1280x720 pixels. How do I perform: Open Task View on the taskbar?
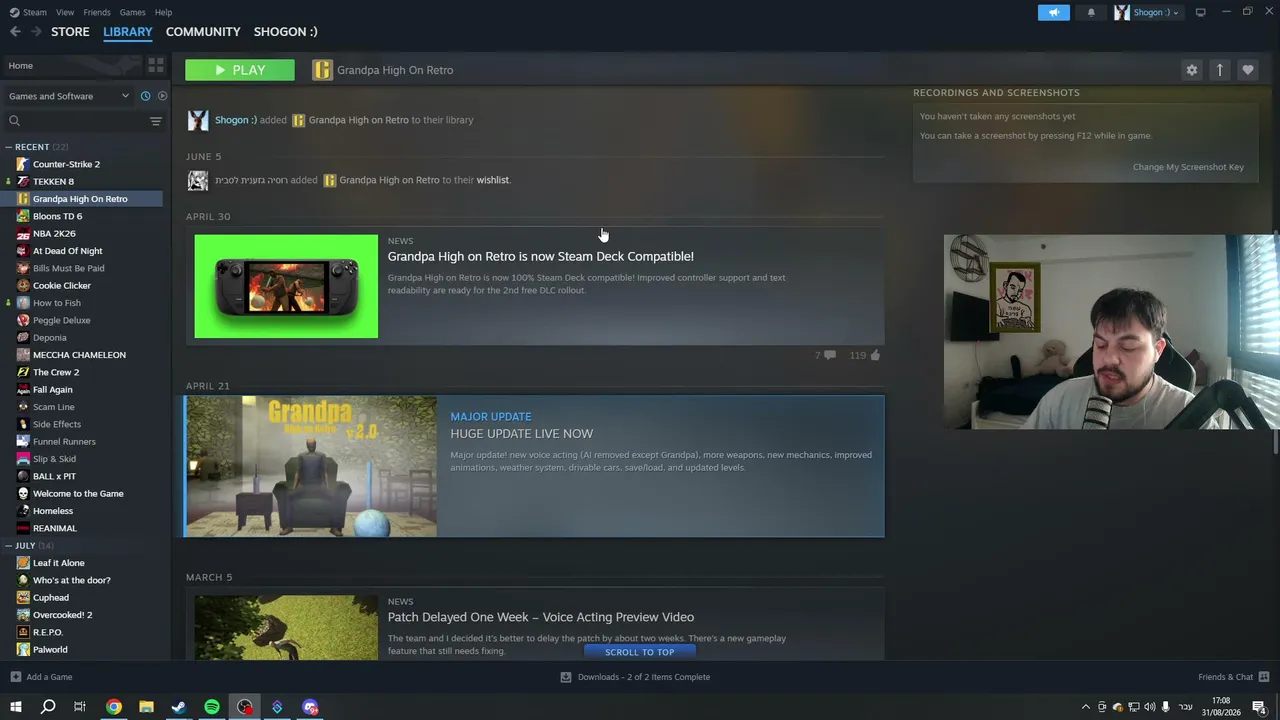click(80, 707)
